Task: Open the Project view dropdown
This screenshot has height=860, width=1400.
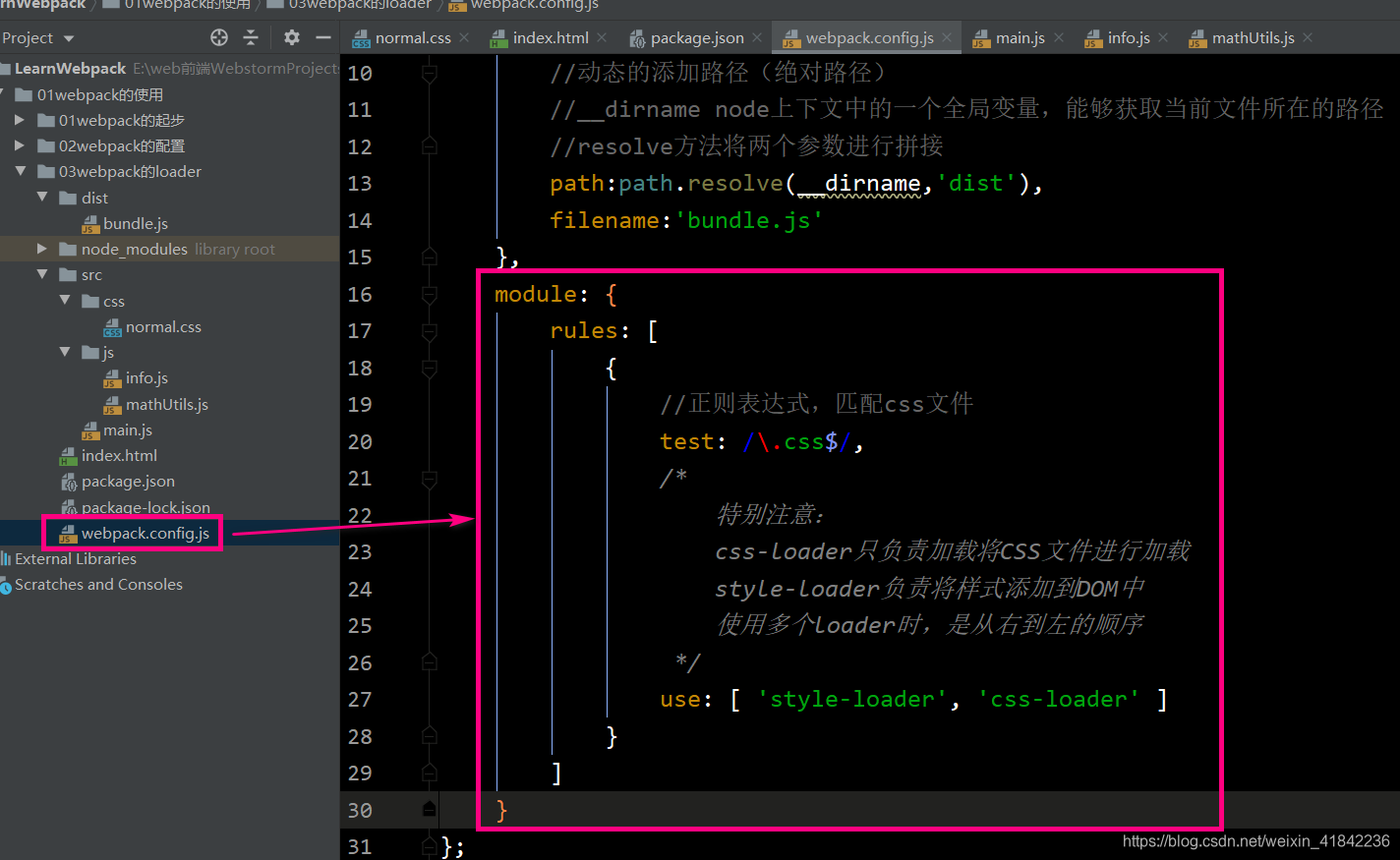Action: tap(69, 38)
